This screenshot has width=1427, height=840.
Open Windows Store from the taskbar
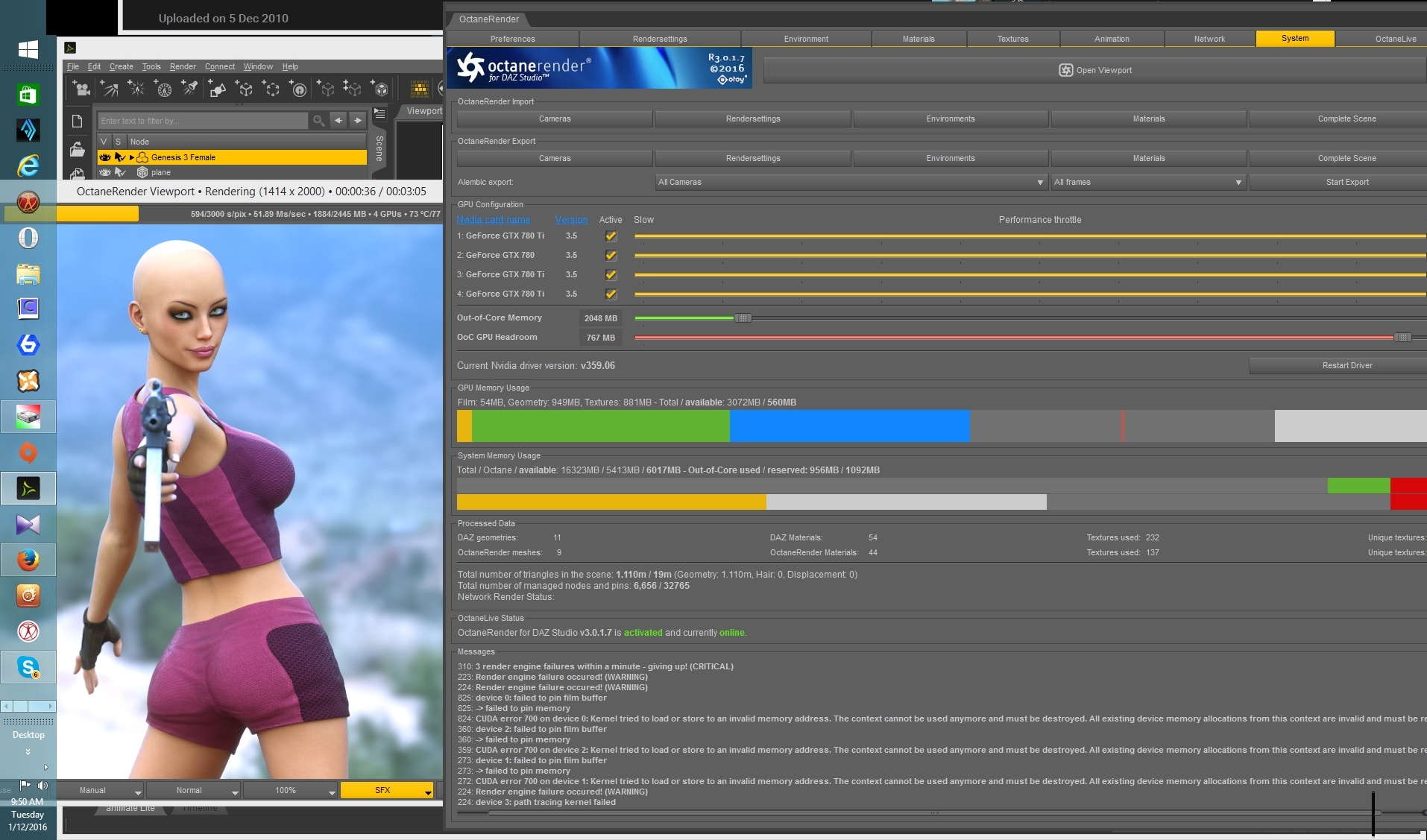point(28,95)
